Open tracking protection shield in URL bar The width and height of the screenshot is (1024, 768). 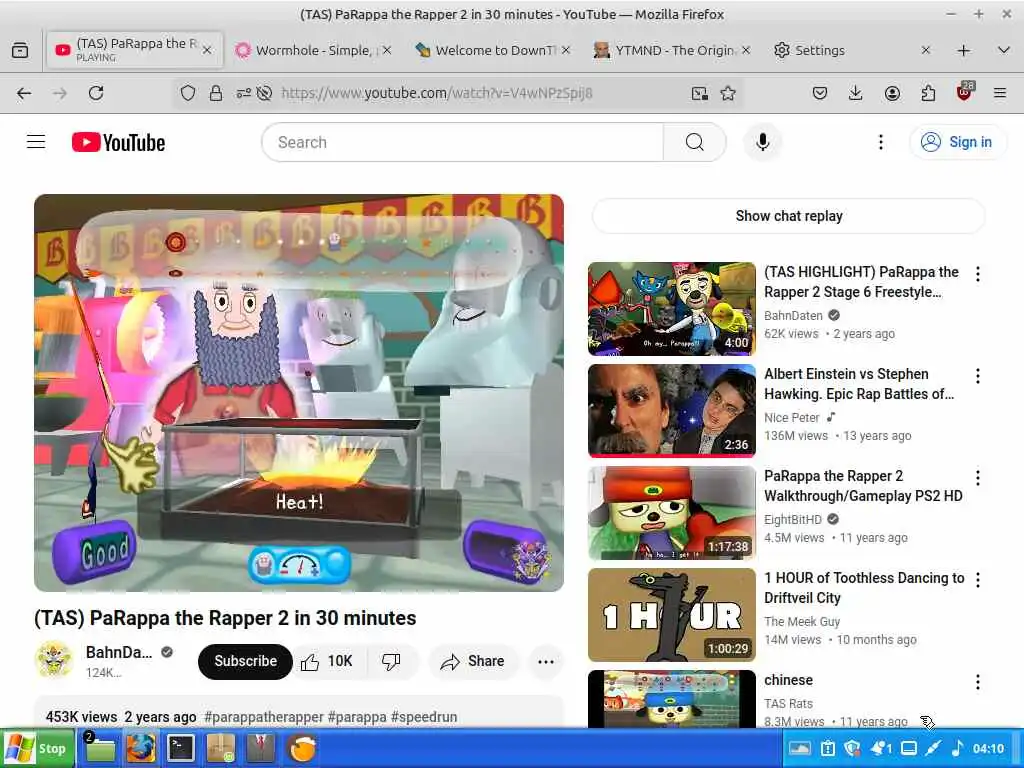pos(188,93)
